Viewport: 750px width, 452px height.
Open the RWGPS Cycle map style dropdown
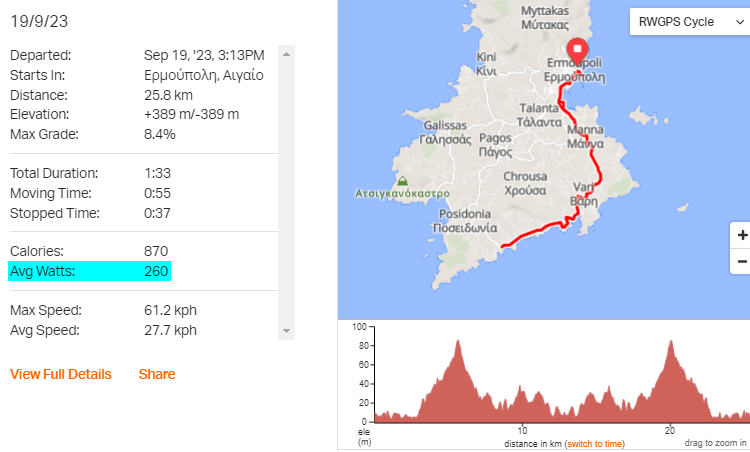690,22
